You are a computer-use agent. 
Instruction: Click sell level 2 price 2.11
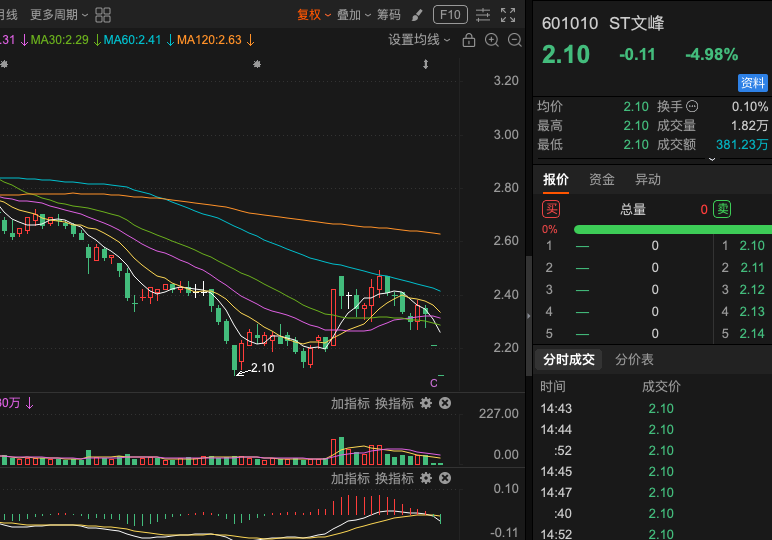pos(752,268)
